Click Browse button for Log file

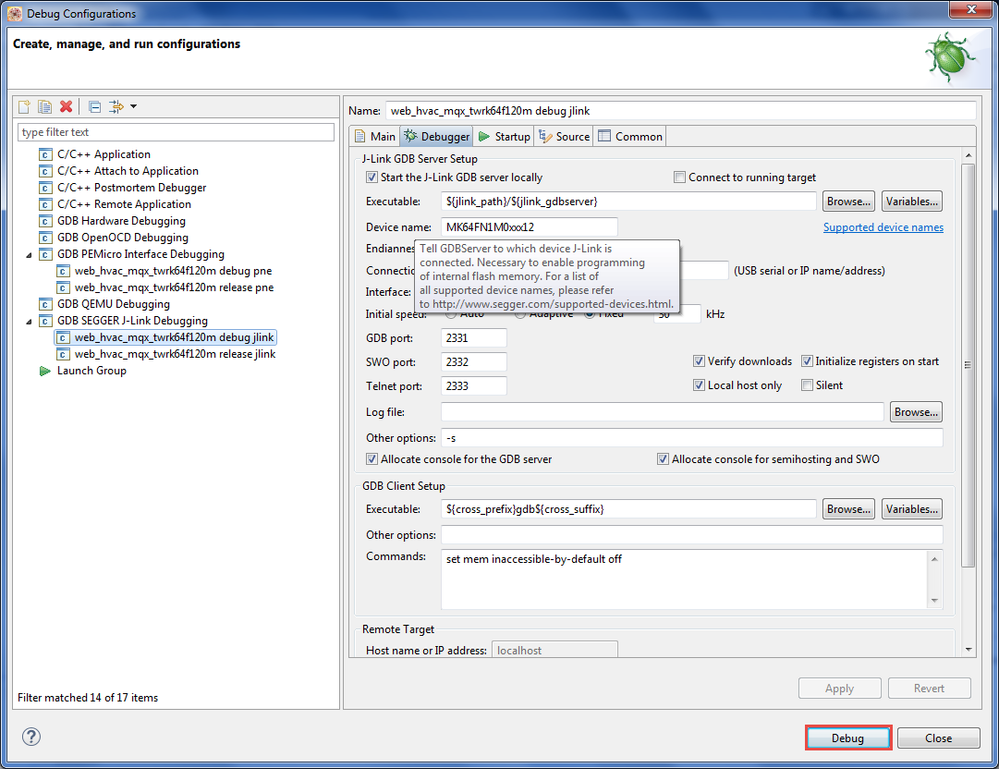916,412
